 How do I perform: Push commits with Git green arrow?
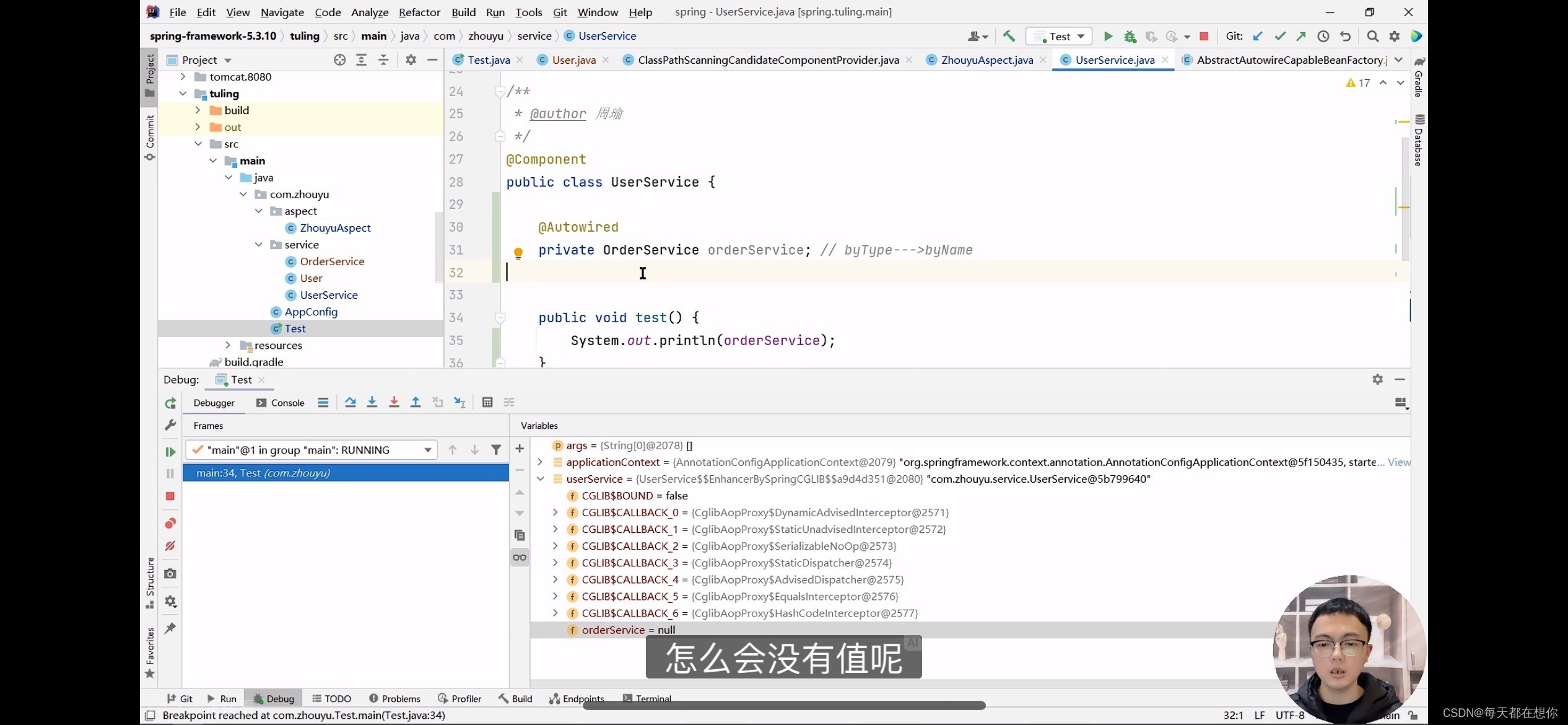1301,37
